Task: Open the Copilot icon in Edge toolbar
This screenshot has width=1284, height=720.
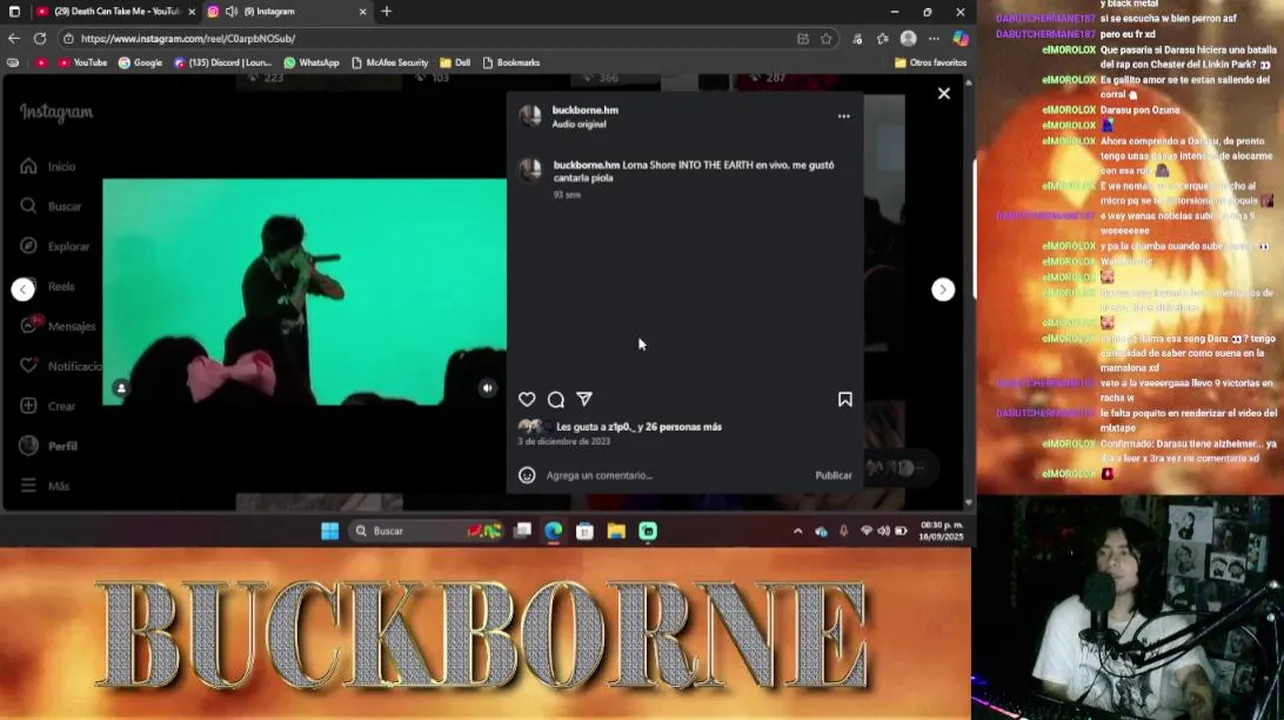Action: pyautogui.click(x=960, y=38)
